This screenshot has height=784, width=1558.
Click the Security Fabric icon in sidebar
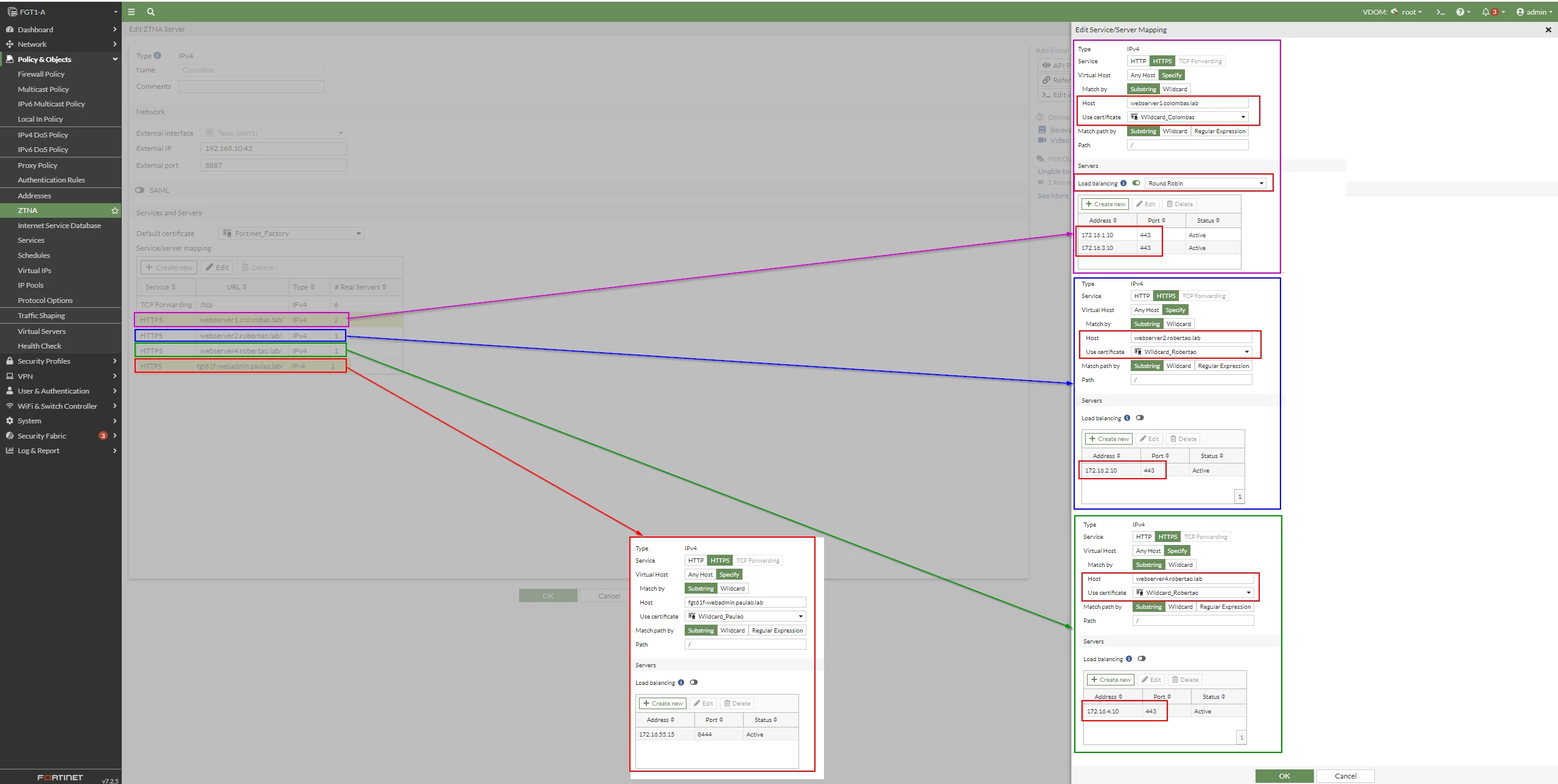(x=10, y=435)
